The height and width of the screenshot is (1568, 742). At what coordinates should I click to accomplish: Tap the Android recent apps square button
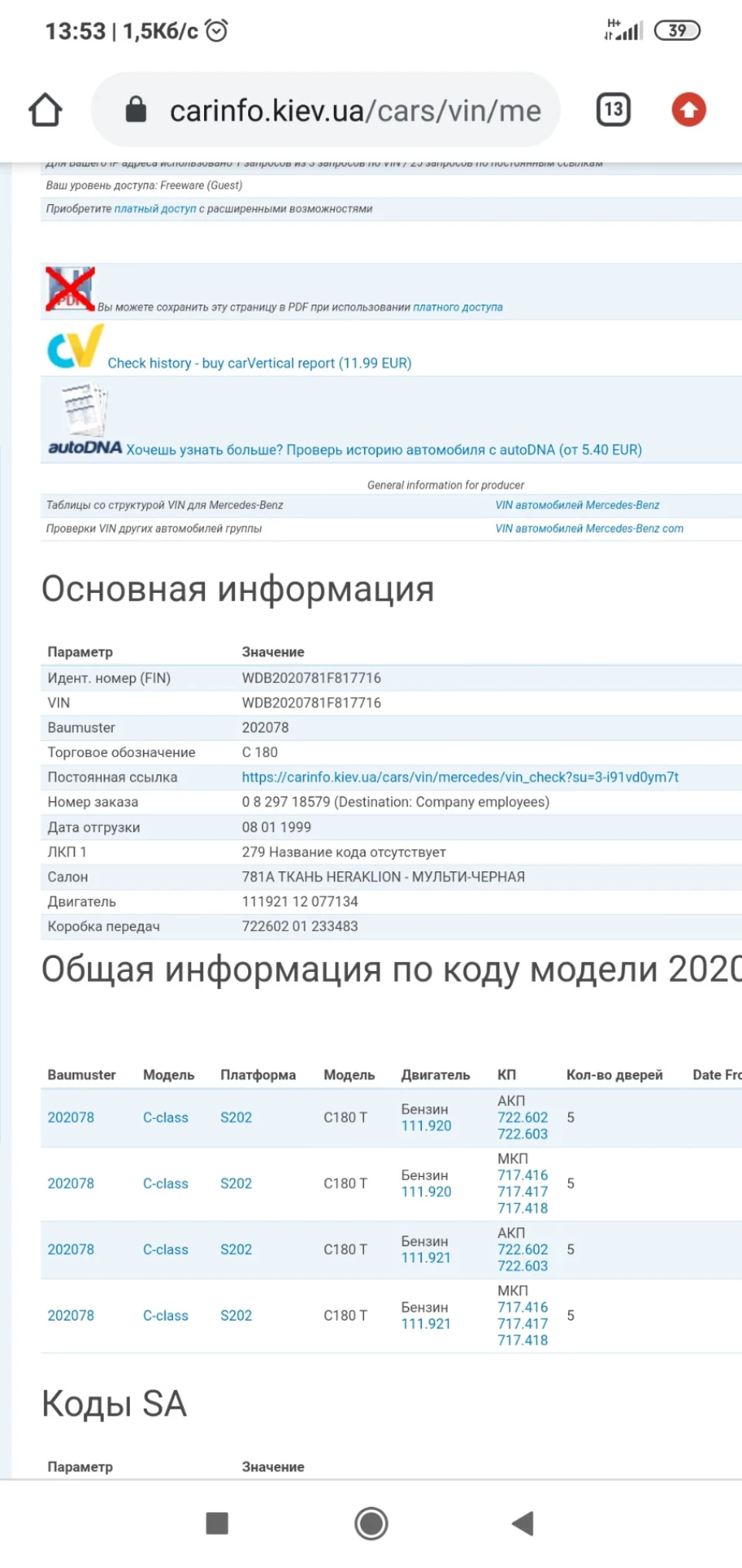click(217, 1524)
